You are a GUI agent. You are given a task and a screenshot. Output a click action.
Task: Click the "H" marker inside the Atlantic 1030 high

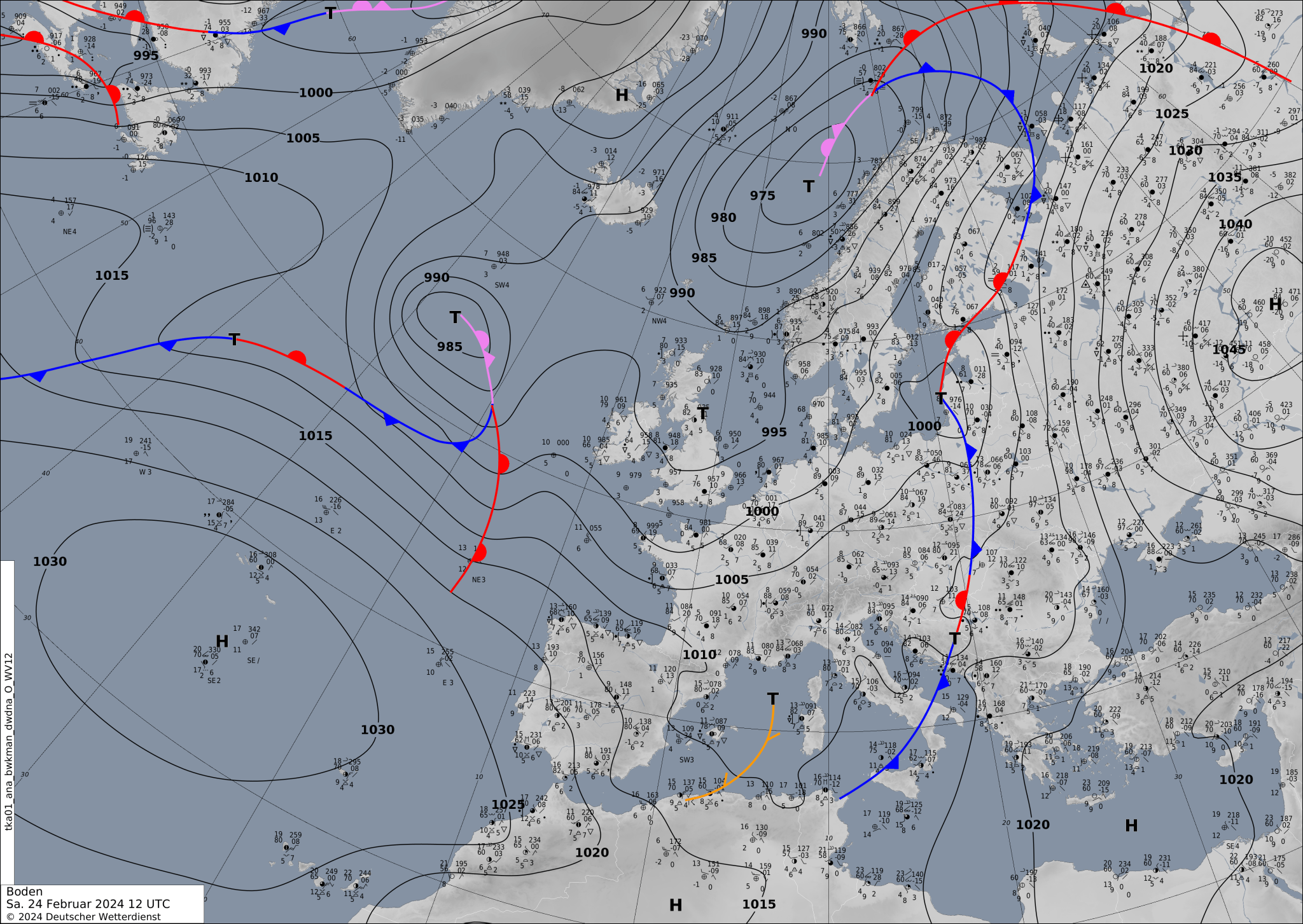(222, 641)
